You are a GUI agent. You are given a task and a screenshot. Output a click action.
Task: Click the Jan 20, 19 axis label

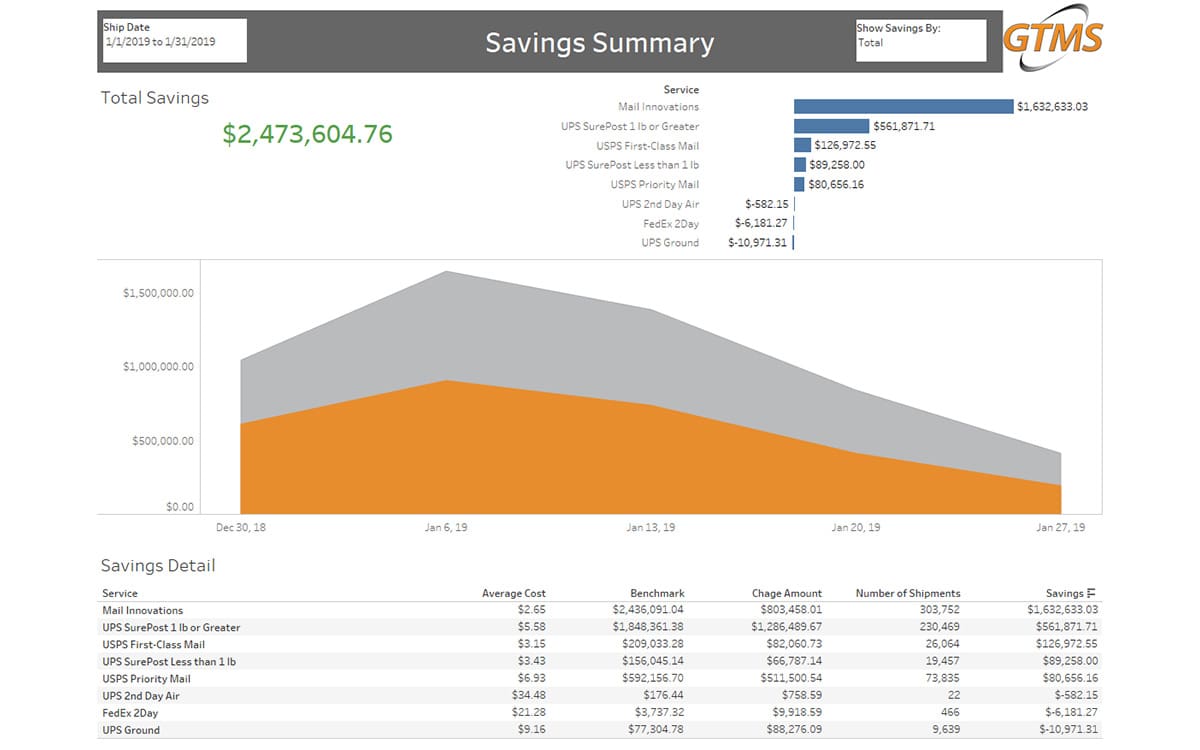click(x=856, y=527)
